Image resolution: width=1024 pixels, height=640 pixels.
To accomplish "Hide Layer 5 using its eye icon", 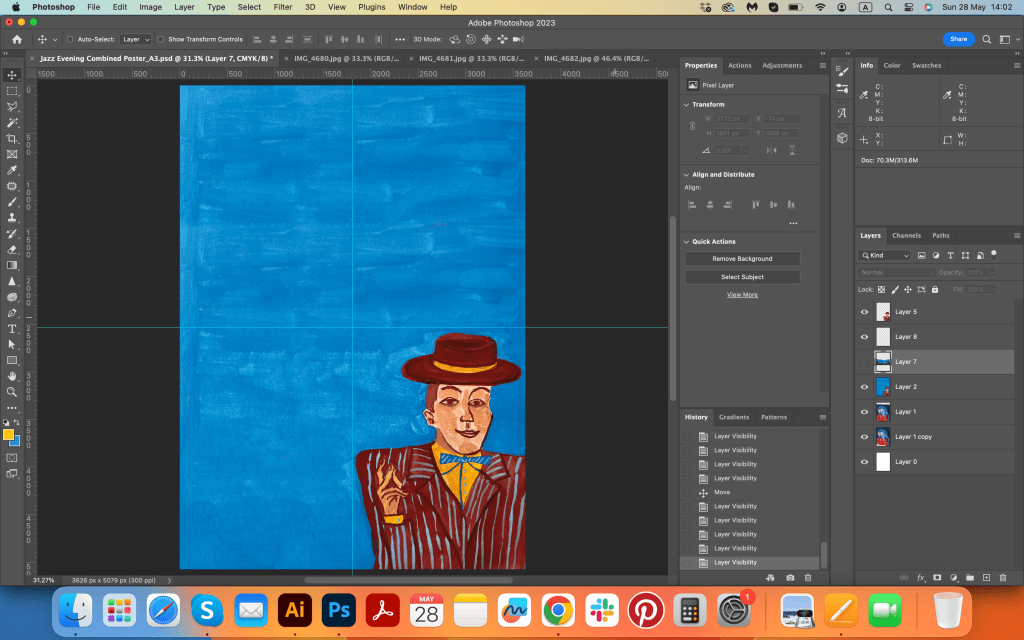I will (865, 312).
